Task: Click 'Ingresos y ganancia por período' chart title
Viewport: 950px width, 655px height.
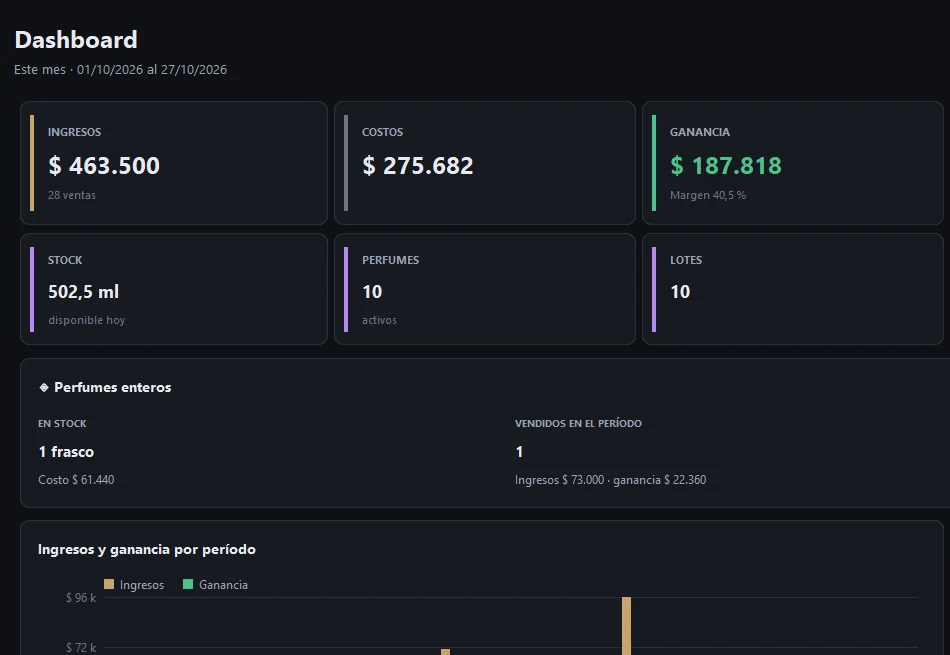Action: (147, 550)
